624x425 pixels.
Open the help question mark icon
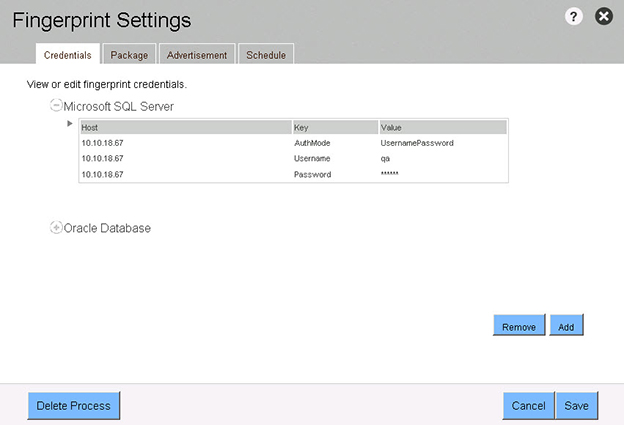[x=574, y=17]
